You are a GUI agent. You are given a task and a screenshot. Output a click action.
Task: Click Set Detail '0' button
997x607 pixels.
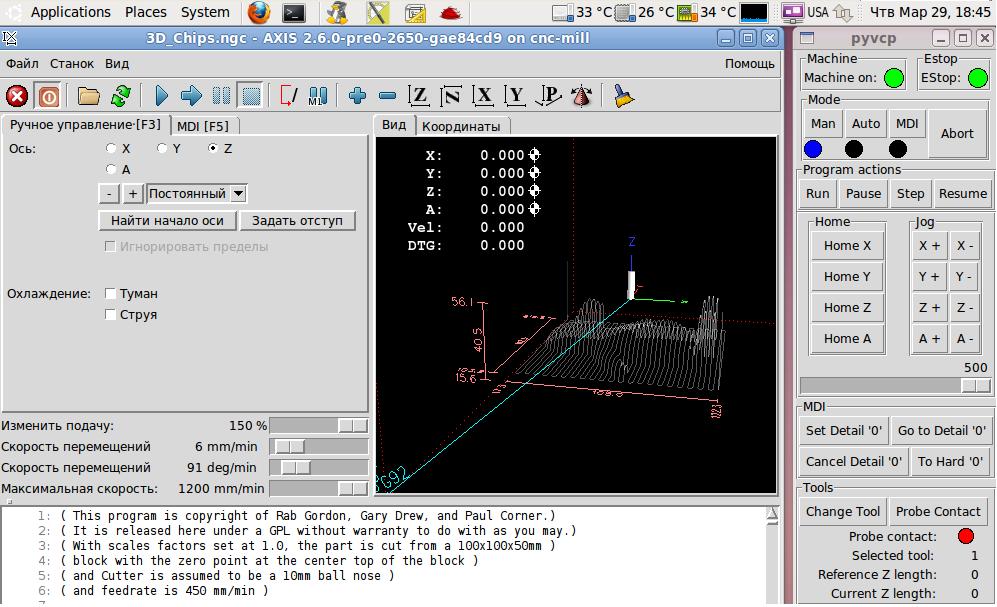[x=844, y=430]
